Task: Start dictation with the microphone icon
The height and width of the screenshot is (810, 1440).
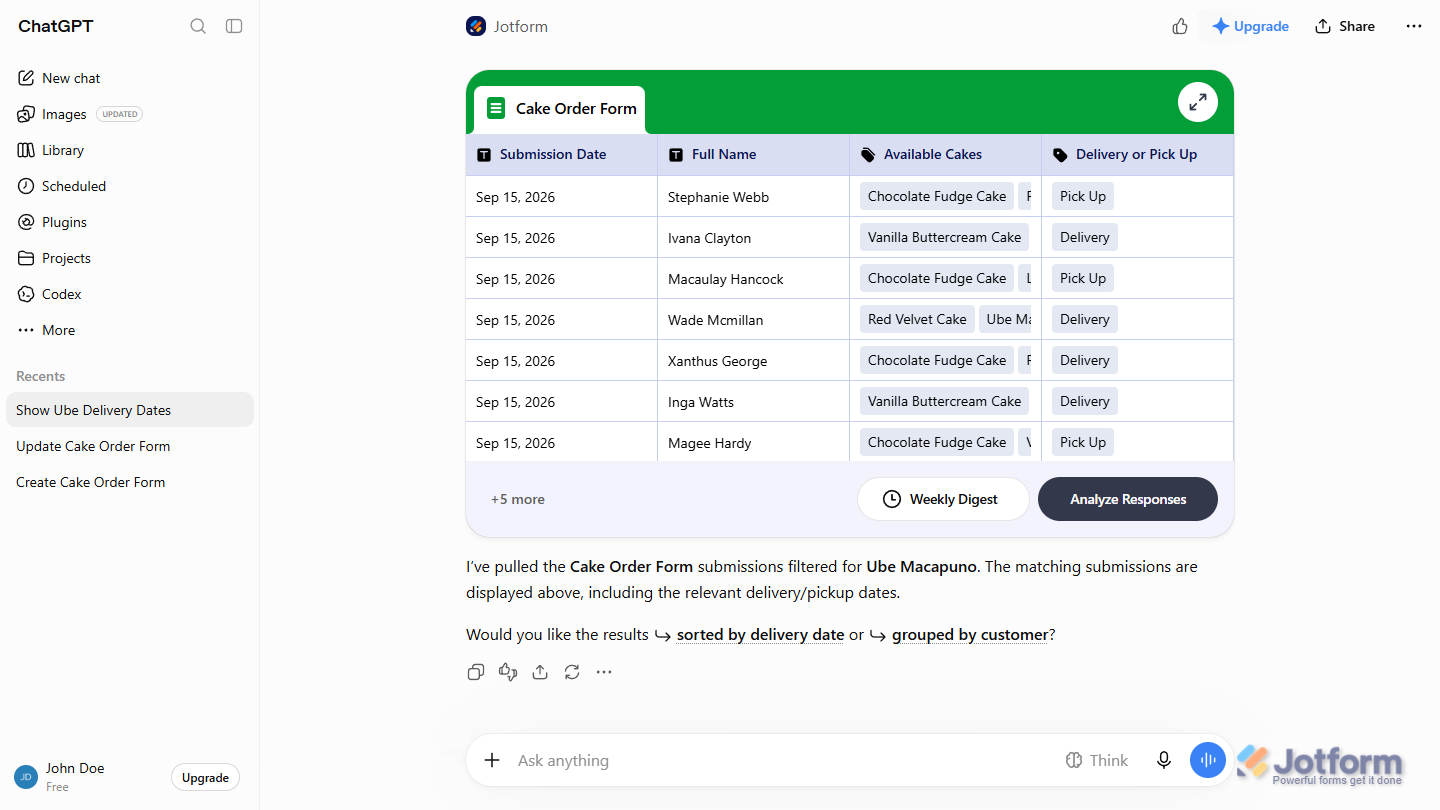Action: [x=1164, y=760]
